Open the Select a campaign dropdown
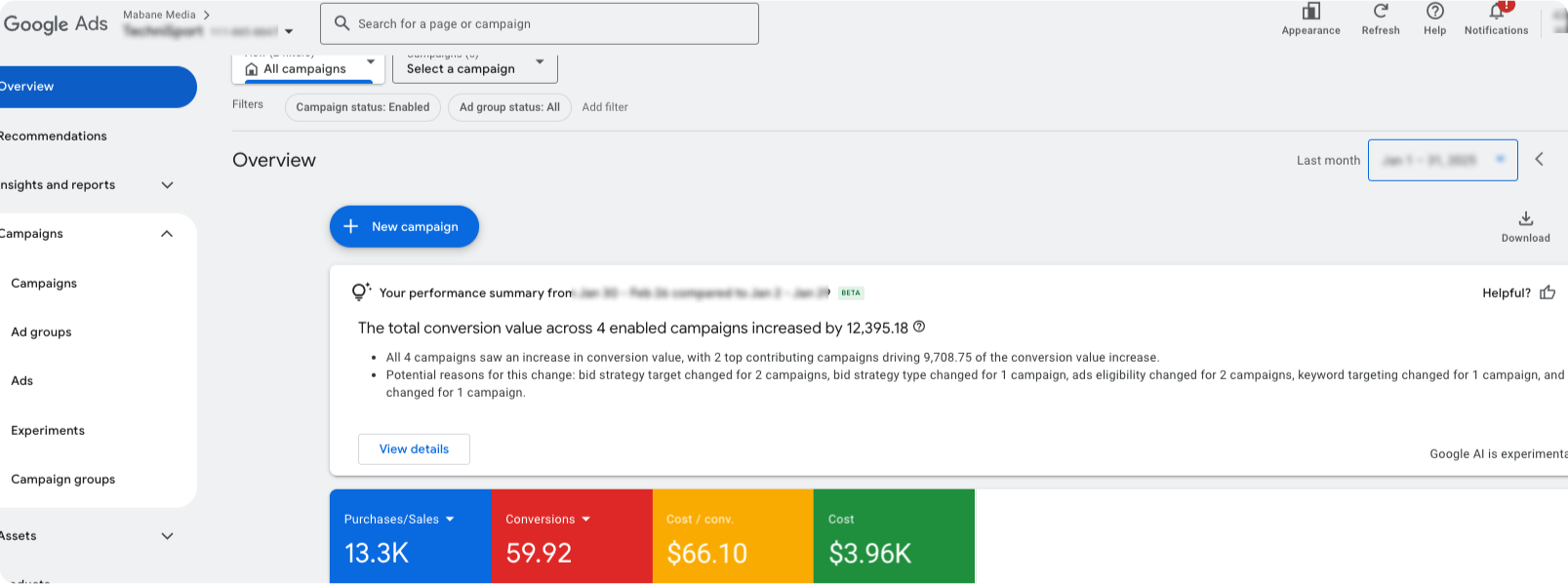Viewport: 1568px width, 584px height. point(475,68)
